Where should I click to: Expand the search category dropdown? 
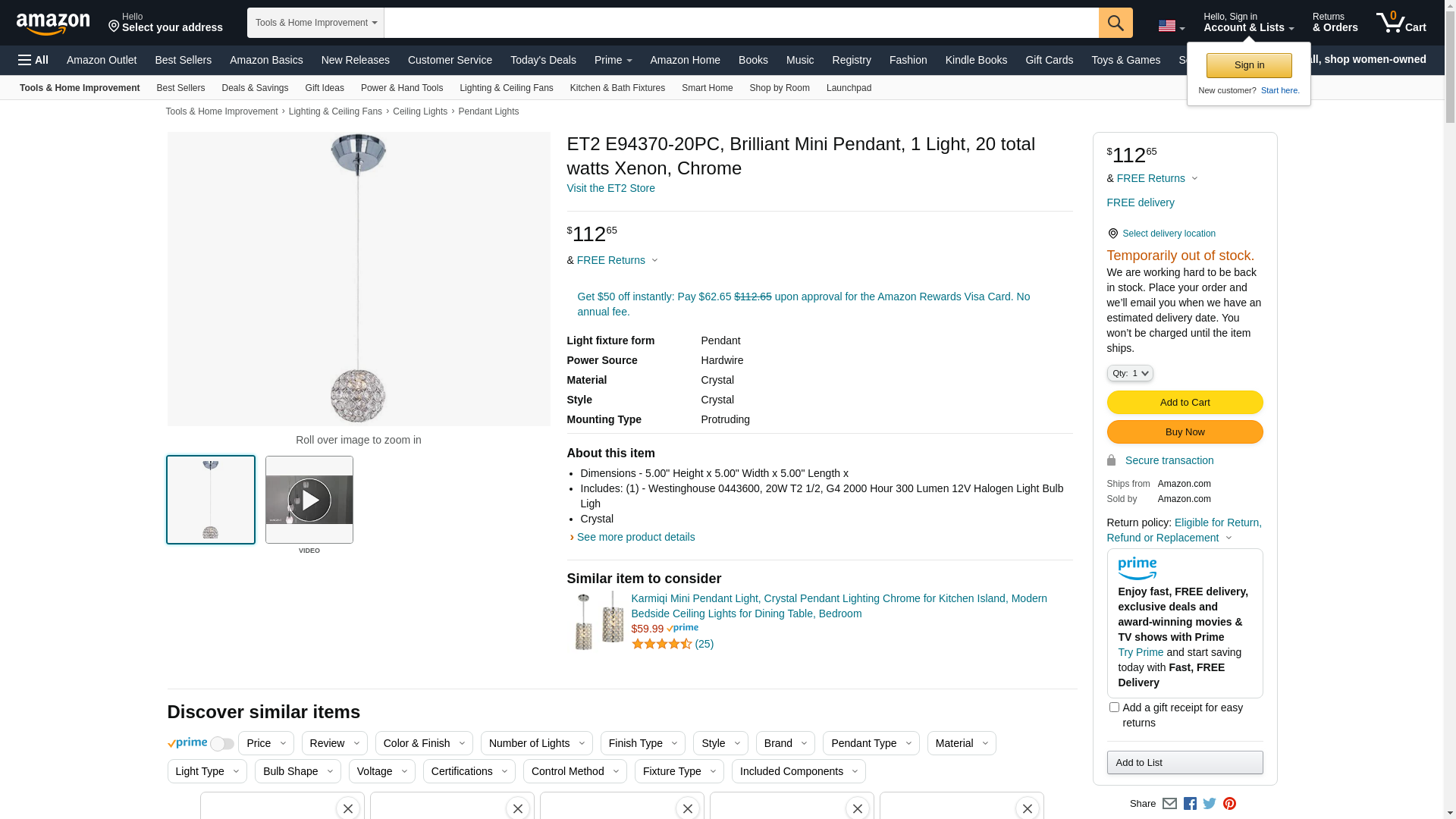coord(315,23)
